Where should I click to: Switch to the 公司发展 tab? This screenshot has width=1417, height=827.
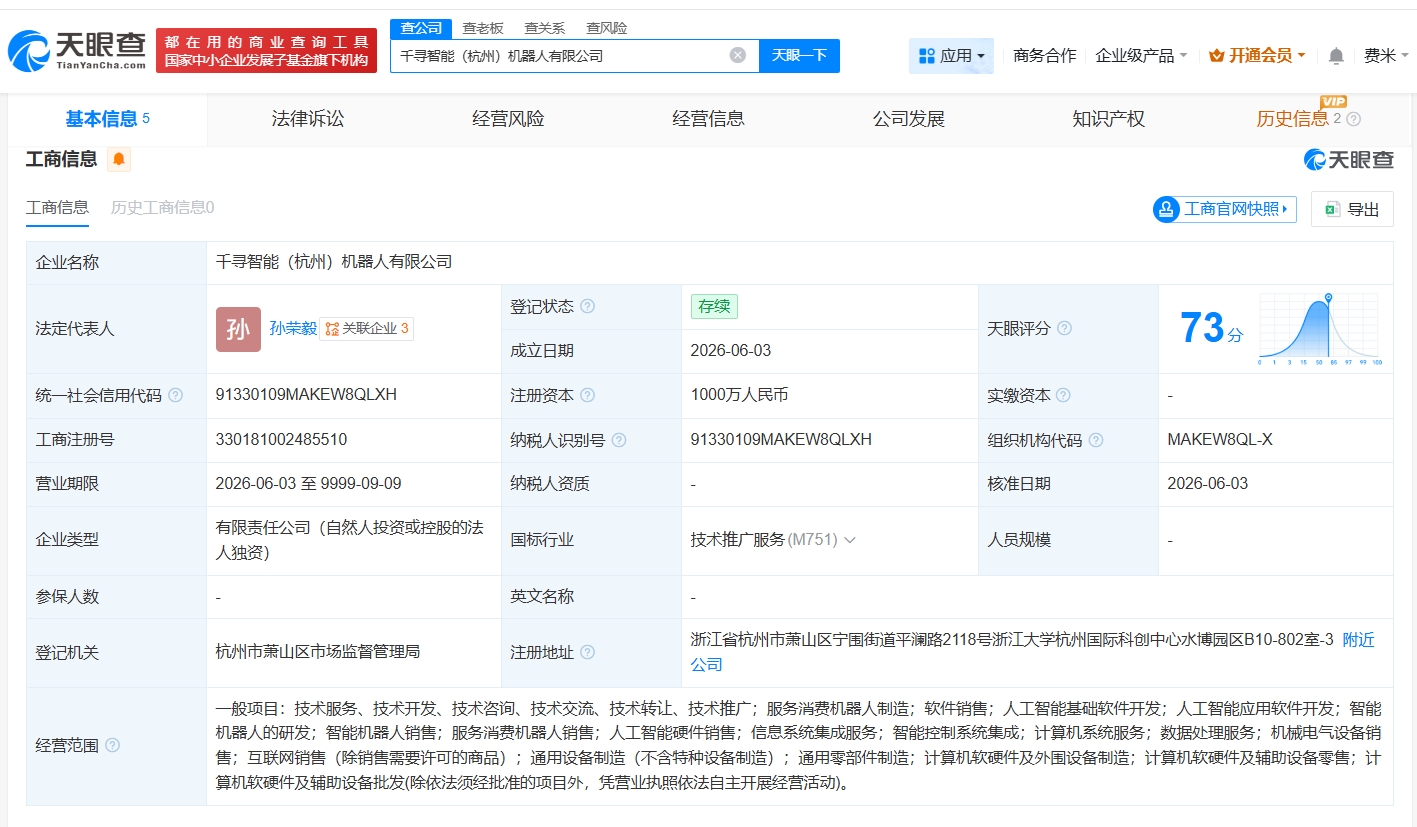coord(908,119)
